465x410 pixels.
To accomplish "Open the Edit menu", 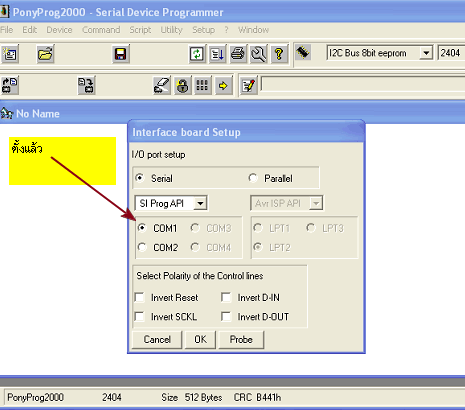I will [x=30, y=30].
